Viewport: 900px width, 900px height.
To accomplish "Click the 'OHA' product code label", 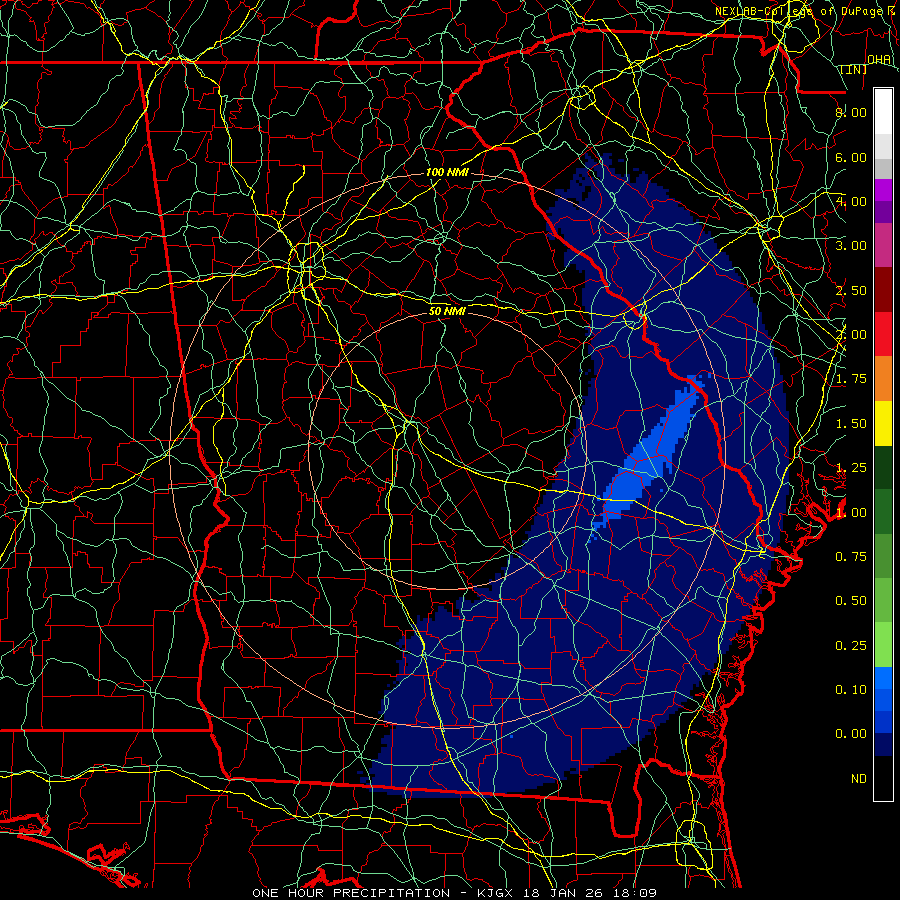I will click(x=879, y=59).
